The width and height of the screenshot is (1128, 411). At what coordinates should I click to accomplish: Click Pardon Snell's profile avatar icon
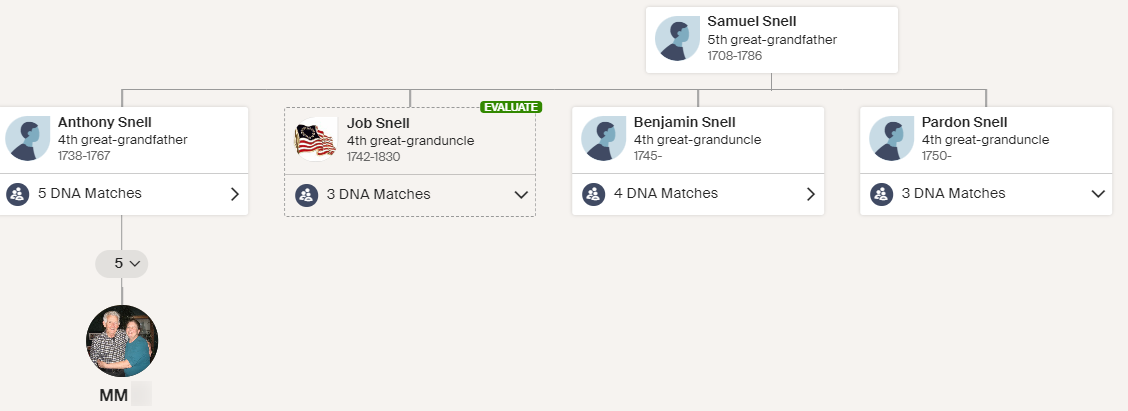891,138
